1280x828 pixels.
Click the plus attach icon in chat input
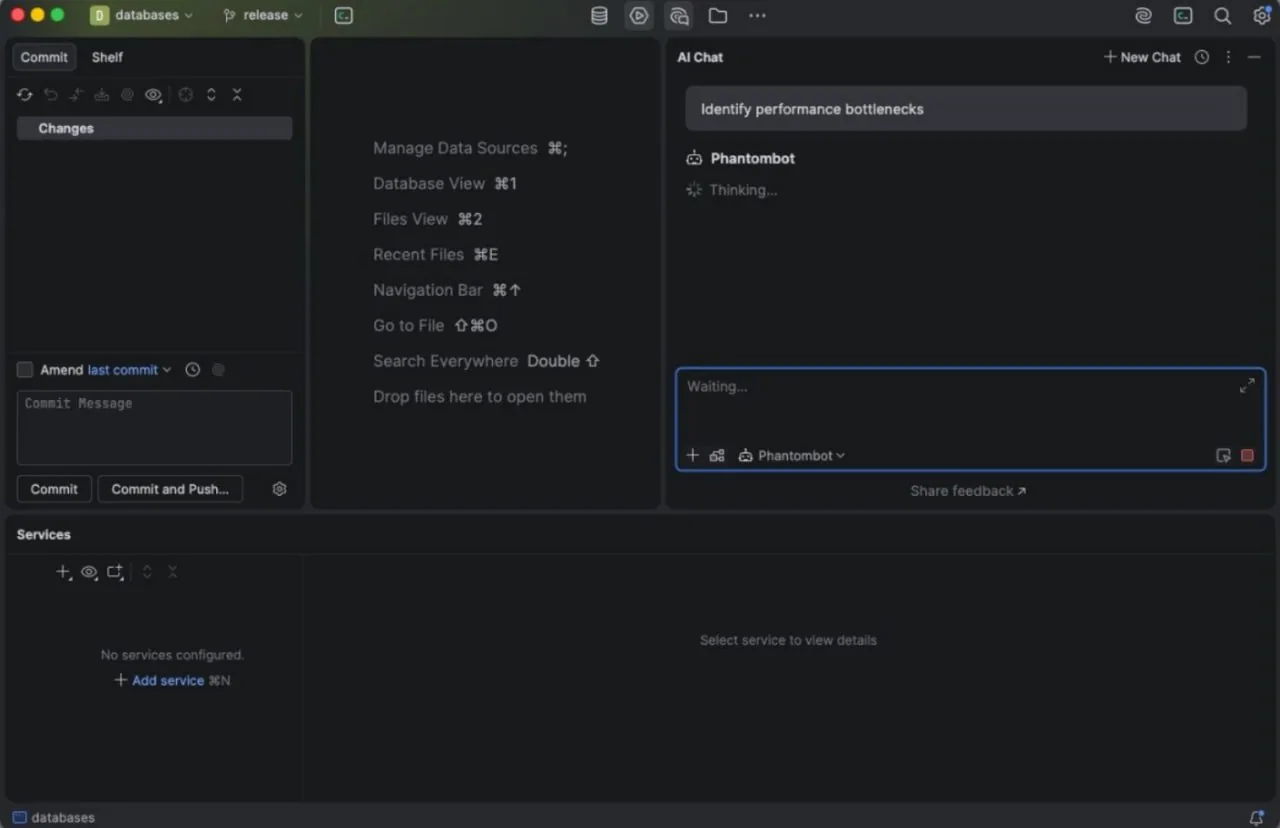pyautogui.click(x=692, y=455)
